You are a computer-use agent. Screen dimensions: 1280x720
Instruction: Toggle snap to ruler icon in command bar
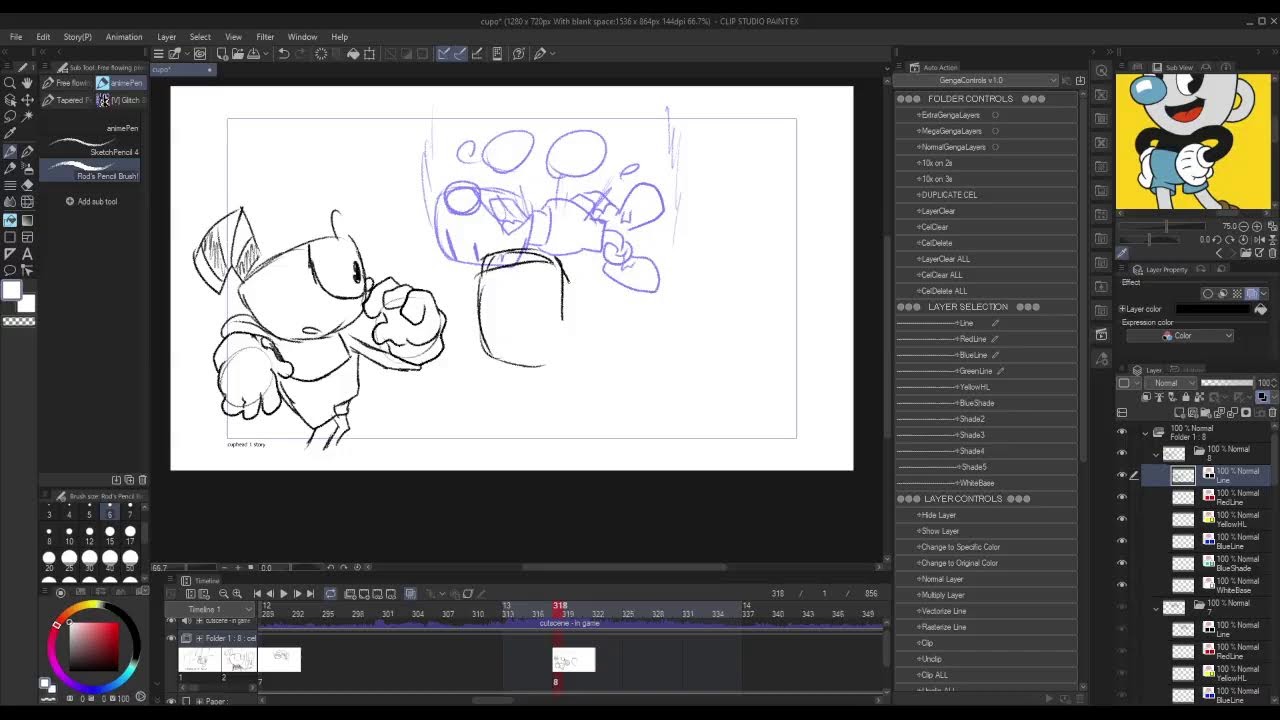(x=443, y=54)
